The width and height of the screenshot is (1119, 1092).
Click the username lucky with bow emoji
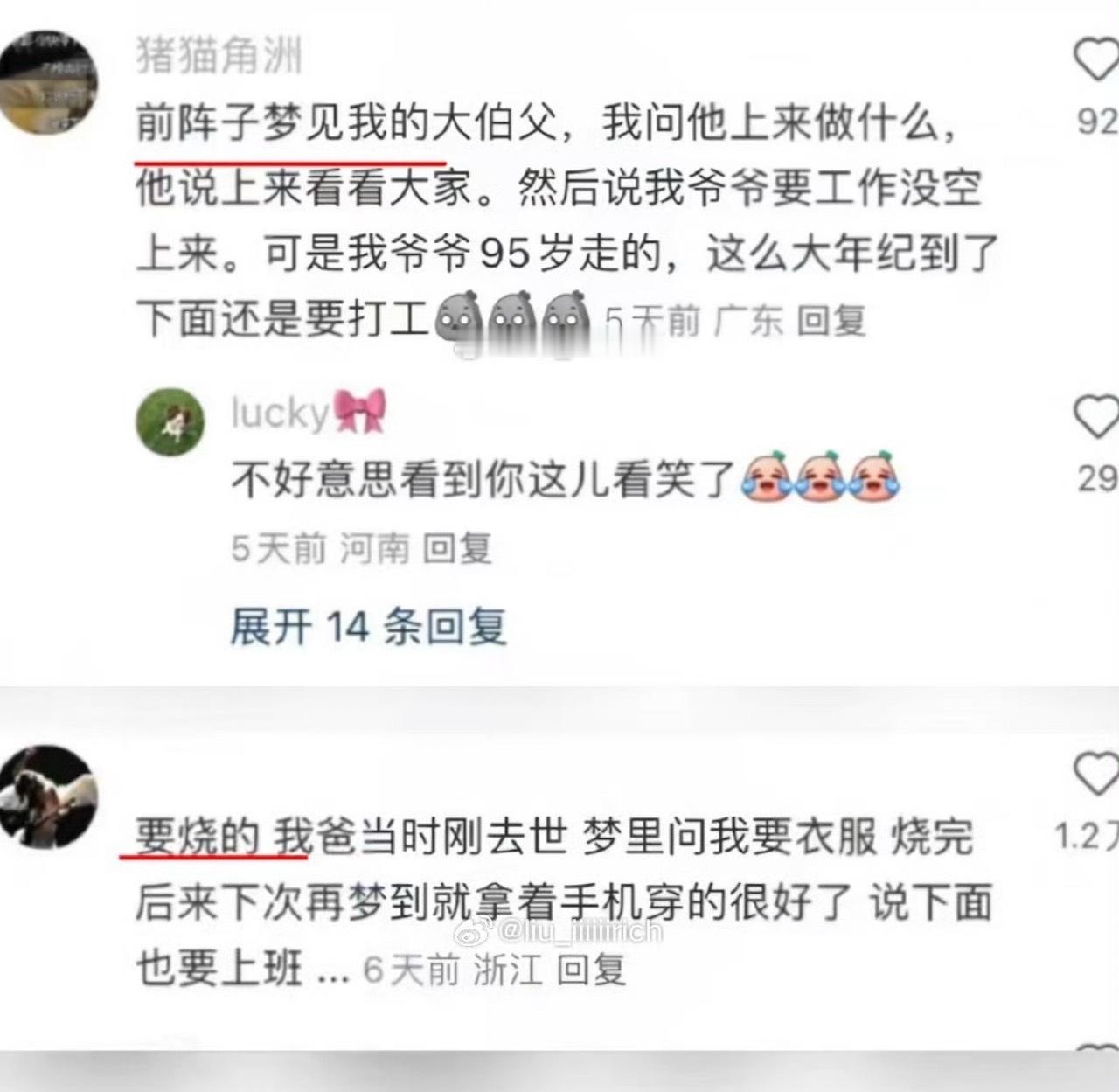pos(309,413)
